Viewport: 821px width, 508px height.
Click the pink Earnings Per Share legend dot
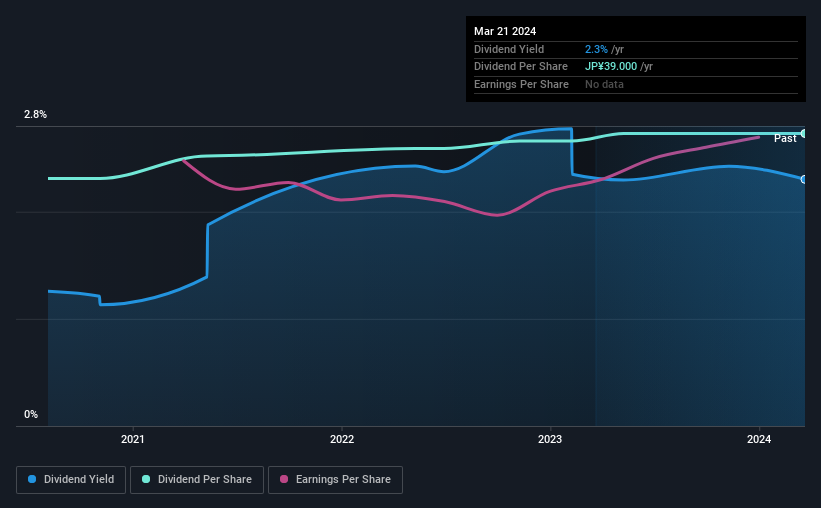pos(284,479)
